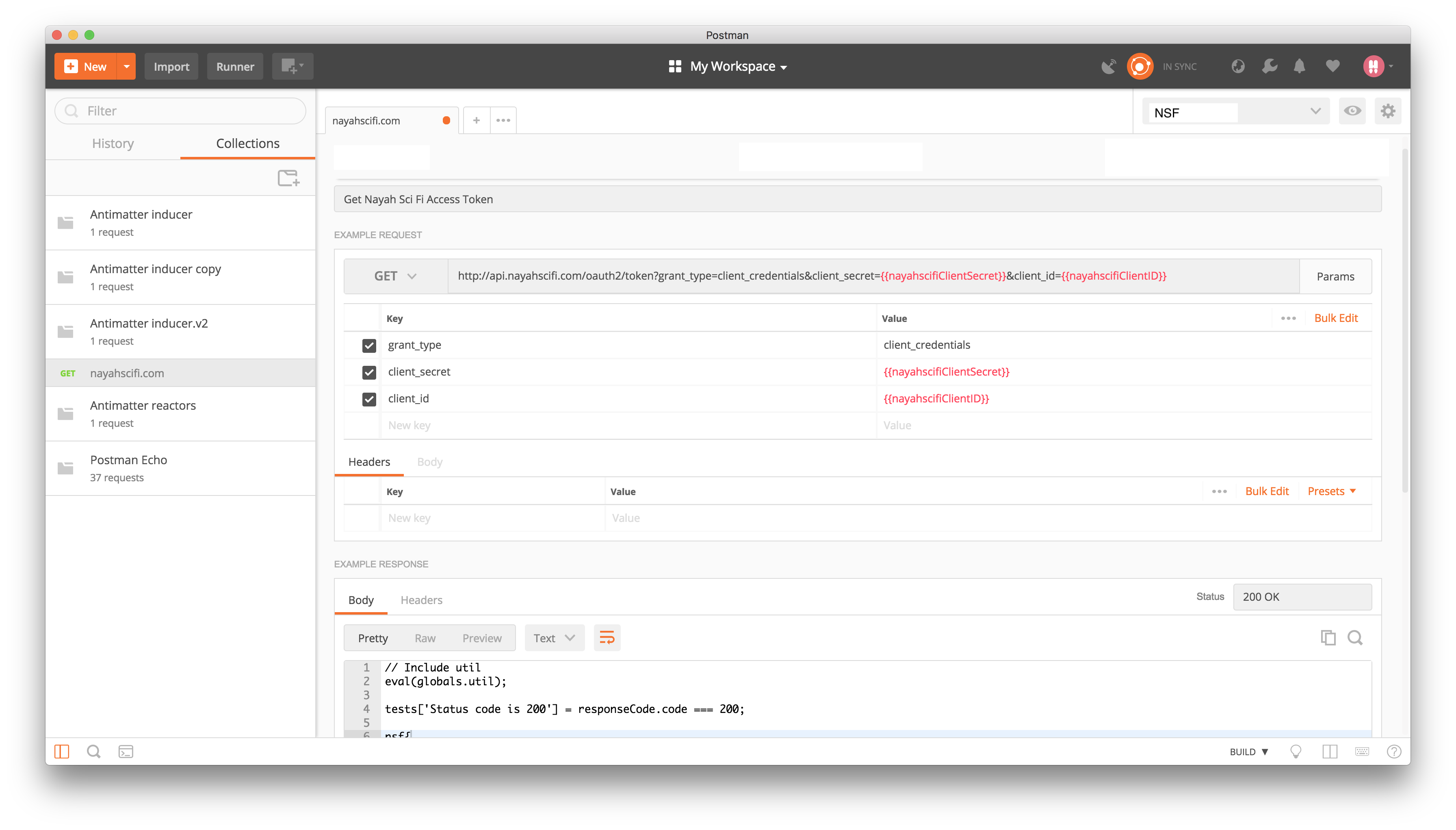Click the Bulk Edit button for params
This screenshot has height=830, width=1456.
1336,318
